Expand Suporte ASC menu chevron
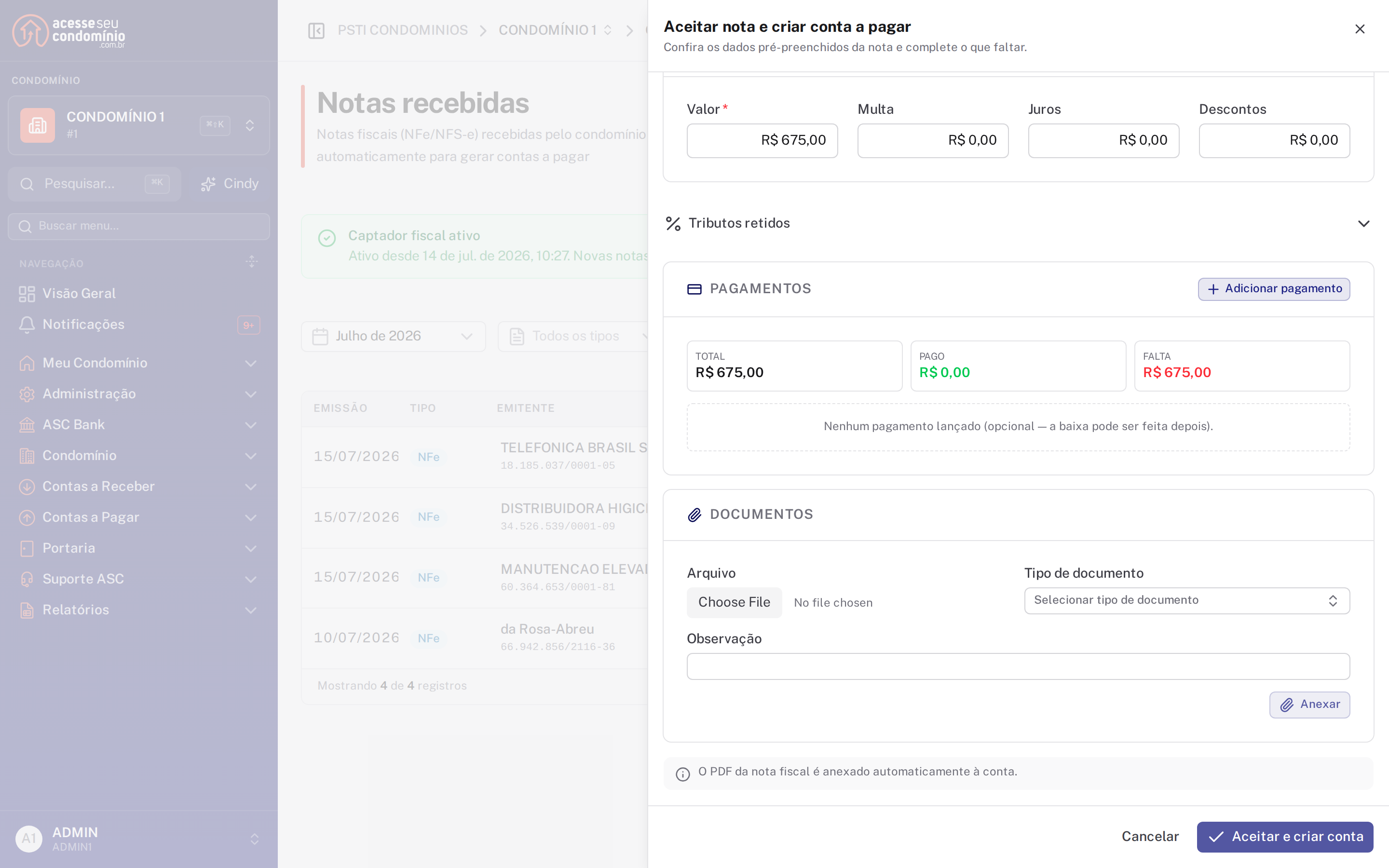 (251, 579)
